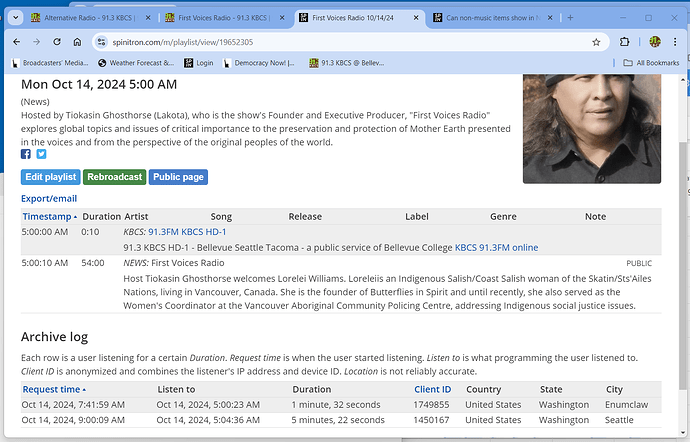The width and height of the screenshot is (690, 442).
Task: Select the Seattle city cell
Action: pos(619,420)
